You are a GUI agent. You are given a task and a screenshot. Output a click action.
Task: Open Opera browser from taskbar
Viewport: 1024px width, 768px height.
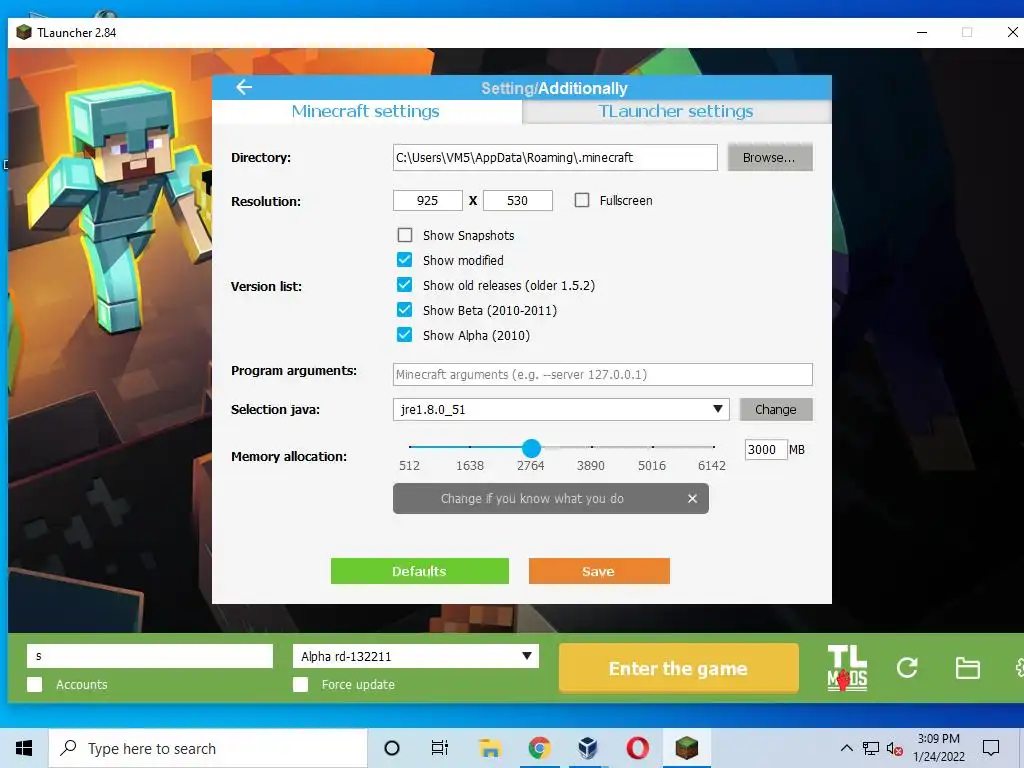click(x=637, y=748)
